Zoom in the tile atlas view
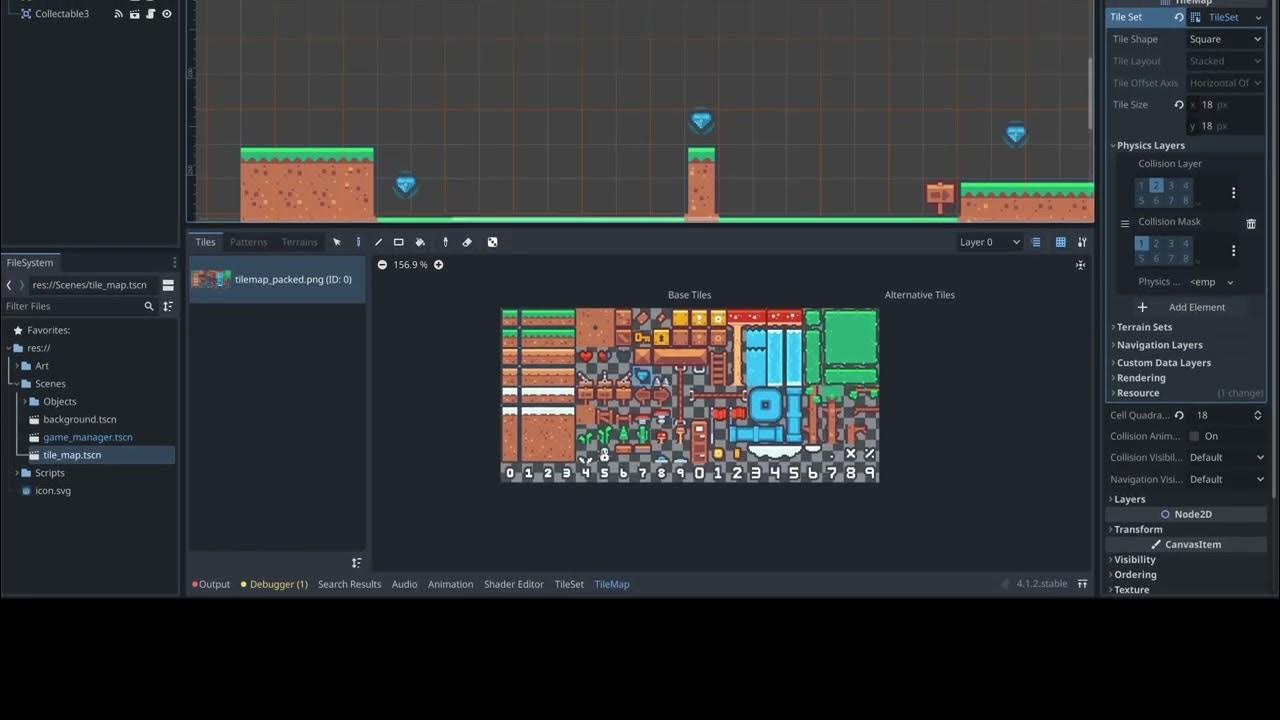1280x720 pixels. [x=438, y=265]
